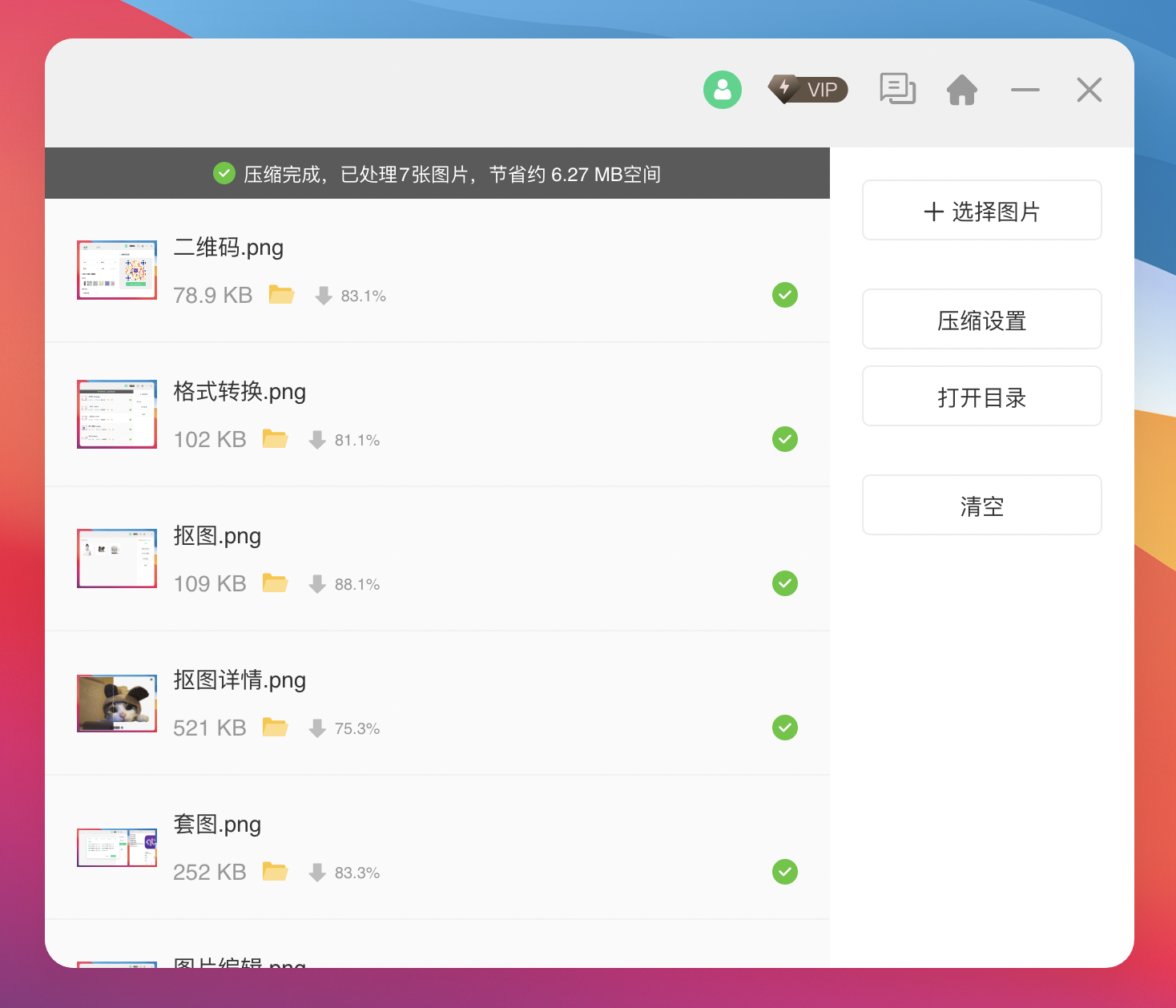Click the green checkmark on 二维码.png row
This screenshot has height=1008, width=1176.
click(x=784, y=295)
